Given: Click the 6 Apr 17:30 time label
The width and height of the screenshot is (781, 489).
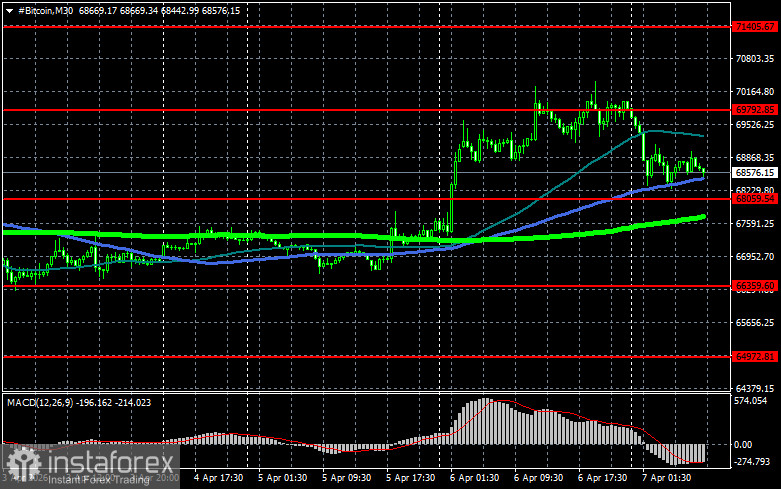Looking at the screenshot, I should pyautogui.click(x=603, y=478).
